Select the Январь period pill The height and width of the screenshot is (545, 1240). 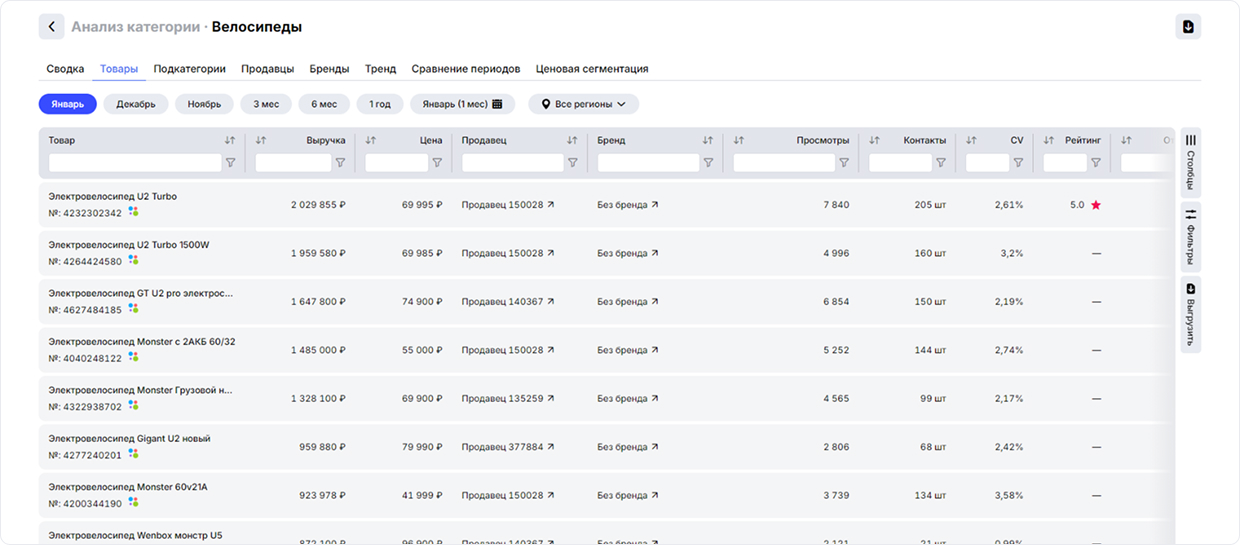tap(67, 104)
